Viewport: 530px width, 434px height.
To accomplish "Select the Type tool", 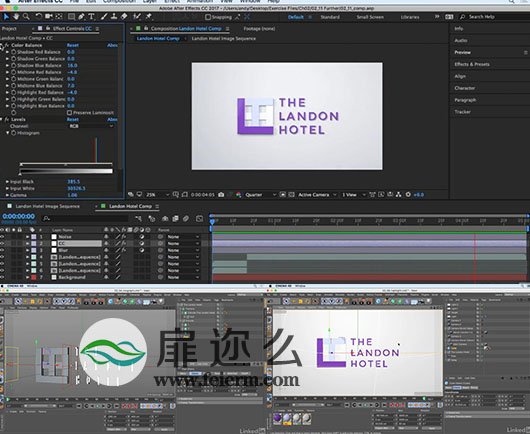I will pyautogui.click(x=91, y=16).
